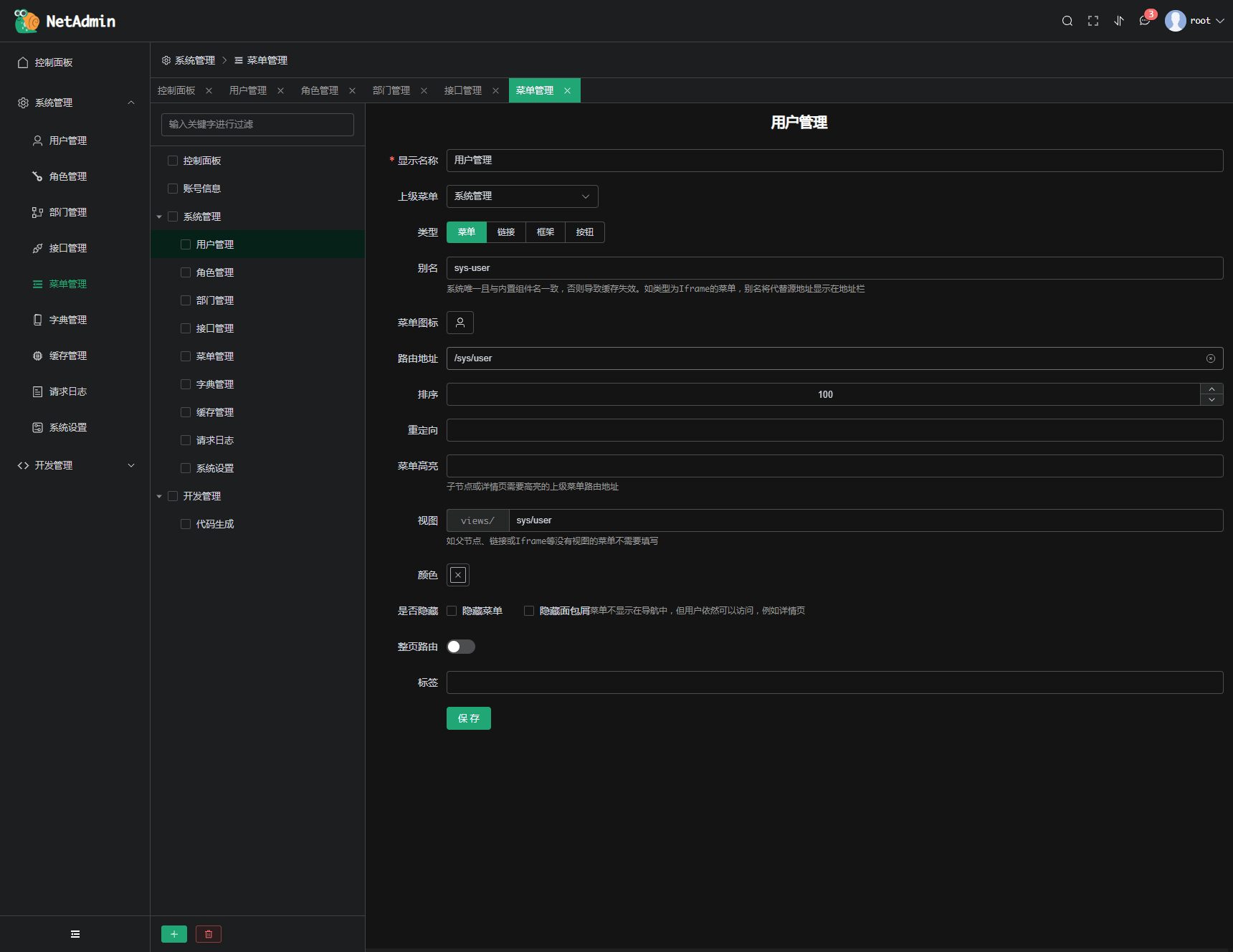This screenshot has height=952, width=1233.
Task: Collapse the sidebar with bottom menu icon
Action: [75, 934]
